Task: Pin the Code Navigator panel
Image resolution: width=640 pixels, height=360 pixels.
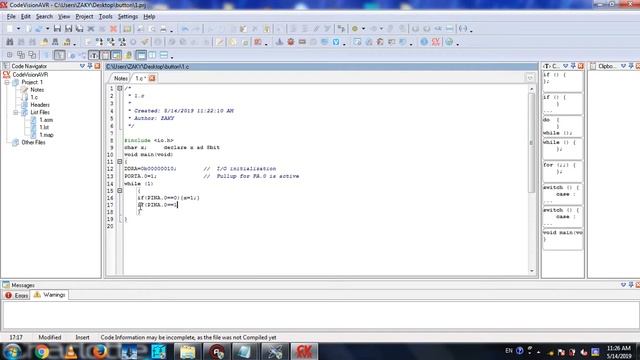Action: point(89,66)
